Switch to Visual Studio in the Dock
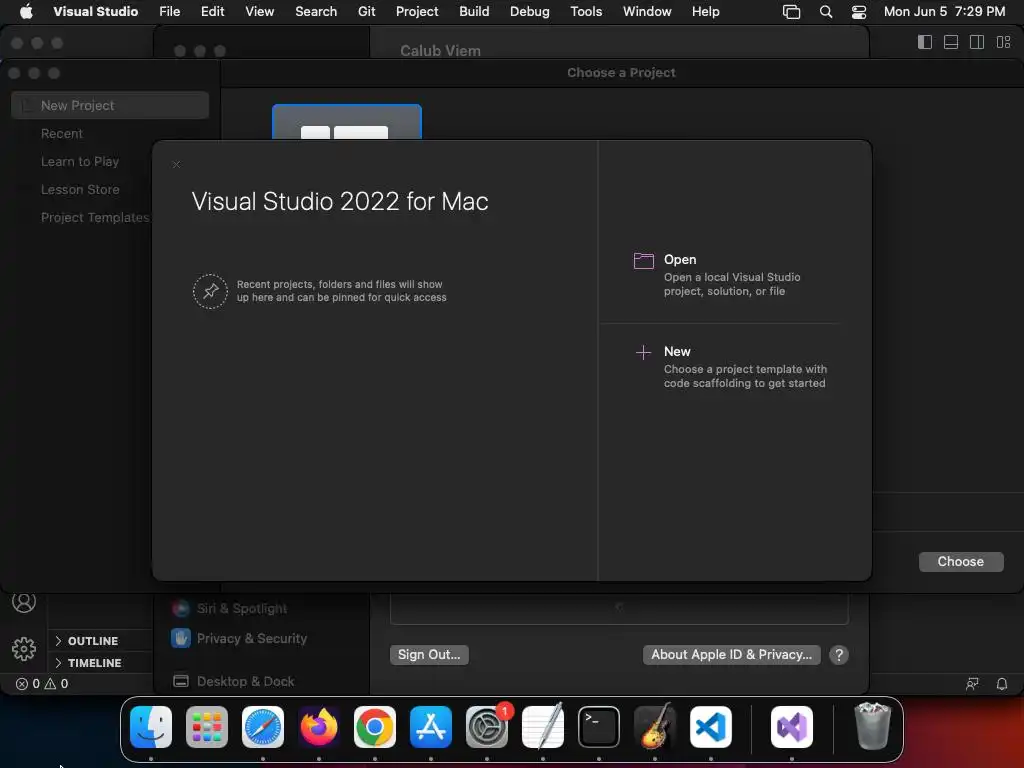Screen dimensions: 1024x768 click(x=792, y=727)
